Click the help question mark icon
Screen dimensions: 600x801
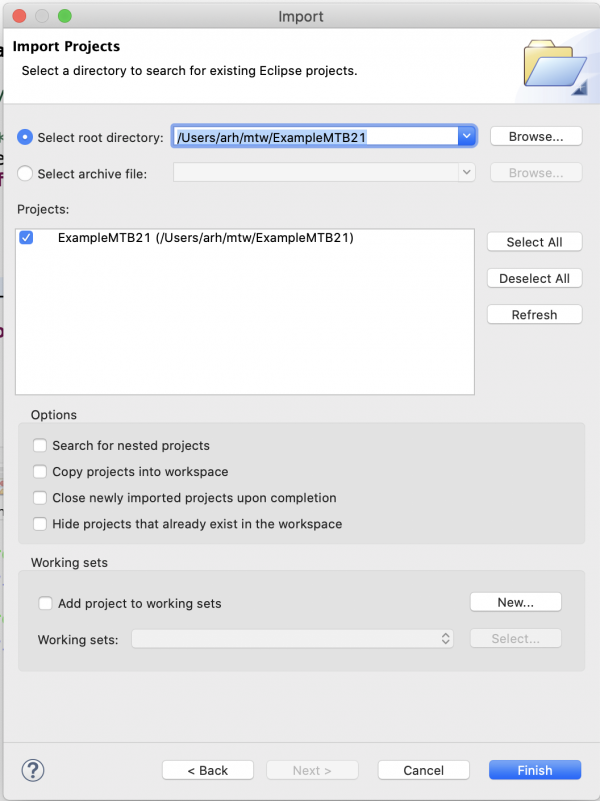point(32,770)
